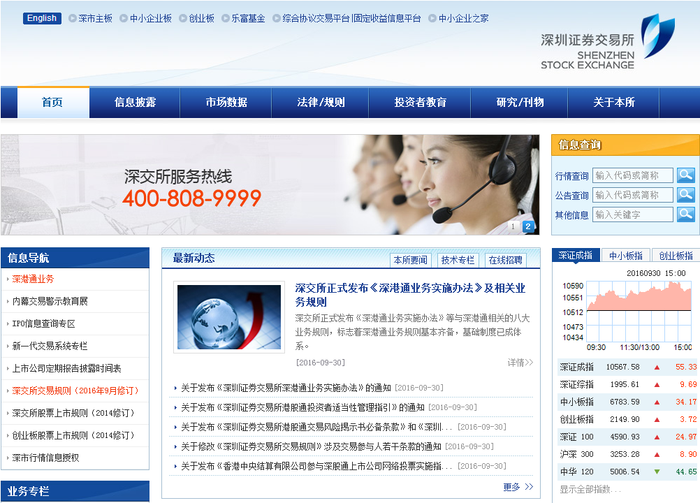The width and height of the screenshot is (700, 503).
Task: Open the 信息披露 navigation menu
Action: pyautogui.click(x=135, y=102)
